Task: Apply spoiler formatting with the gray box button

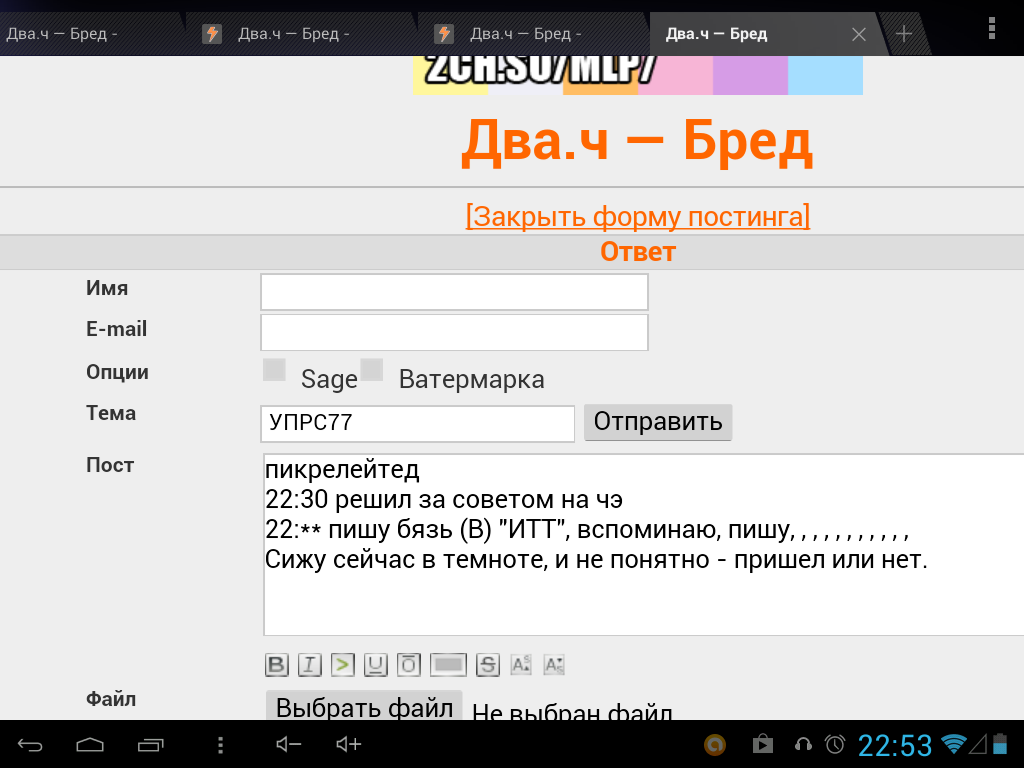Action: tap(448, 665)
